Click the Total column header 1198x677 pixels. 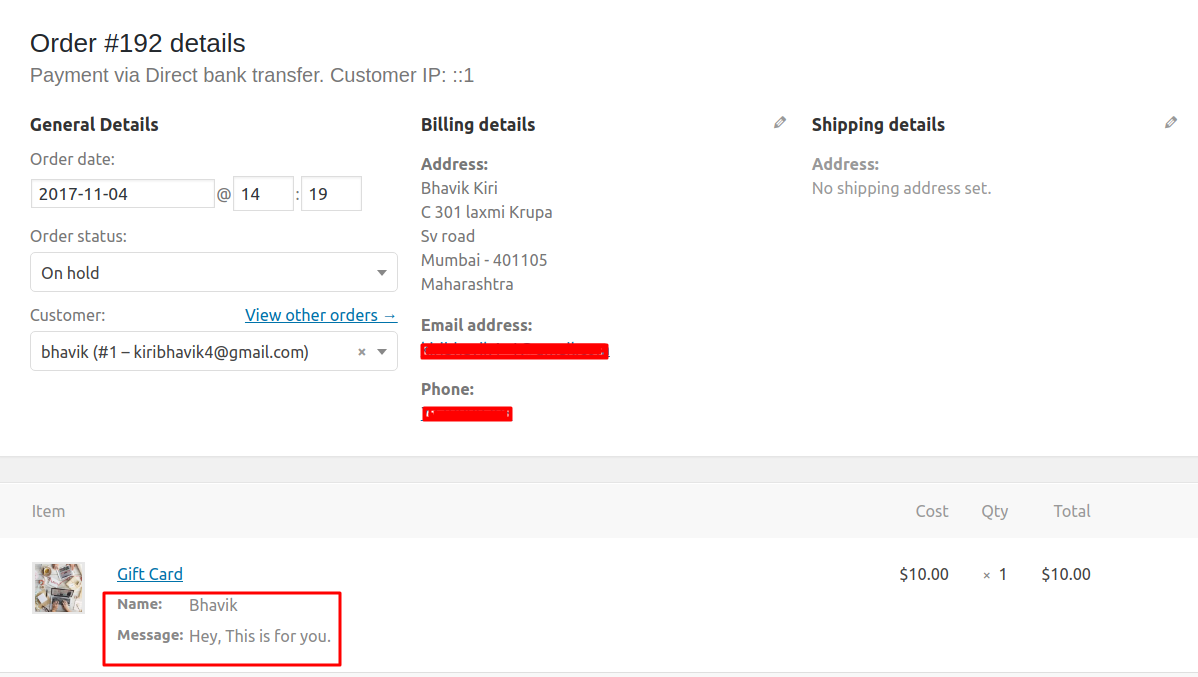[1071, 510]
